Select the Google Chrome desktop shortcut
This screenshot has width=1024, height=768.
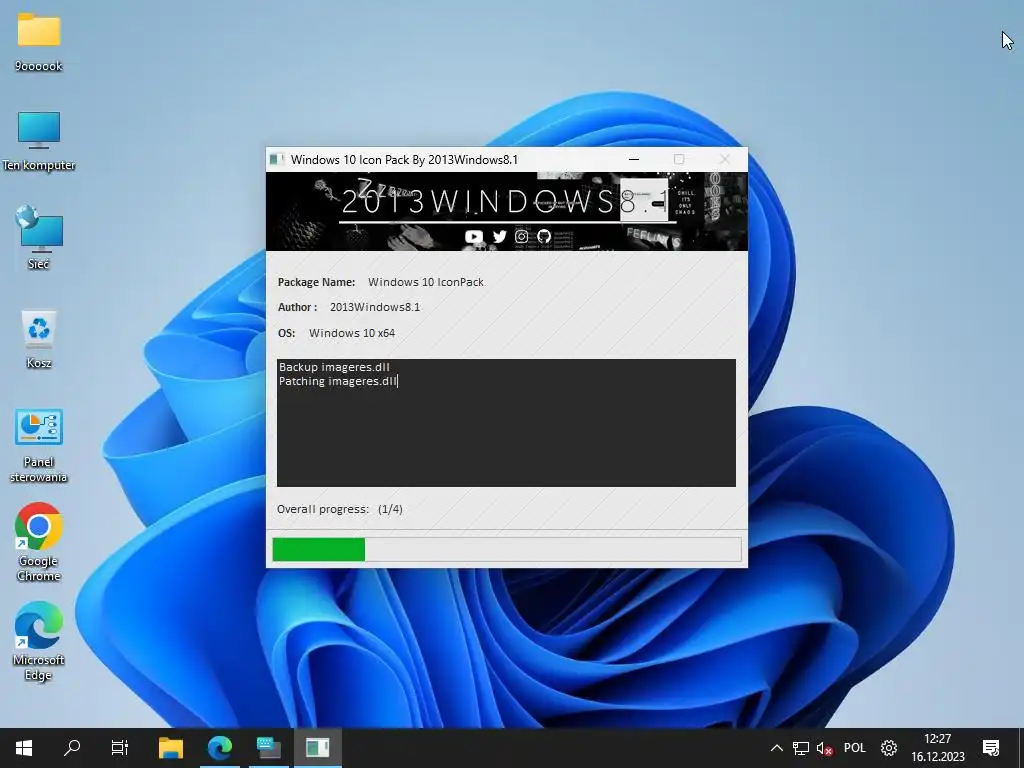pyautogui.click(x=39, y=542)
